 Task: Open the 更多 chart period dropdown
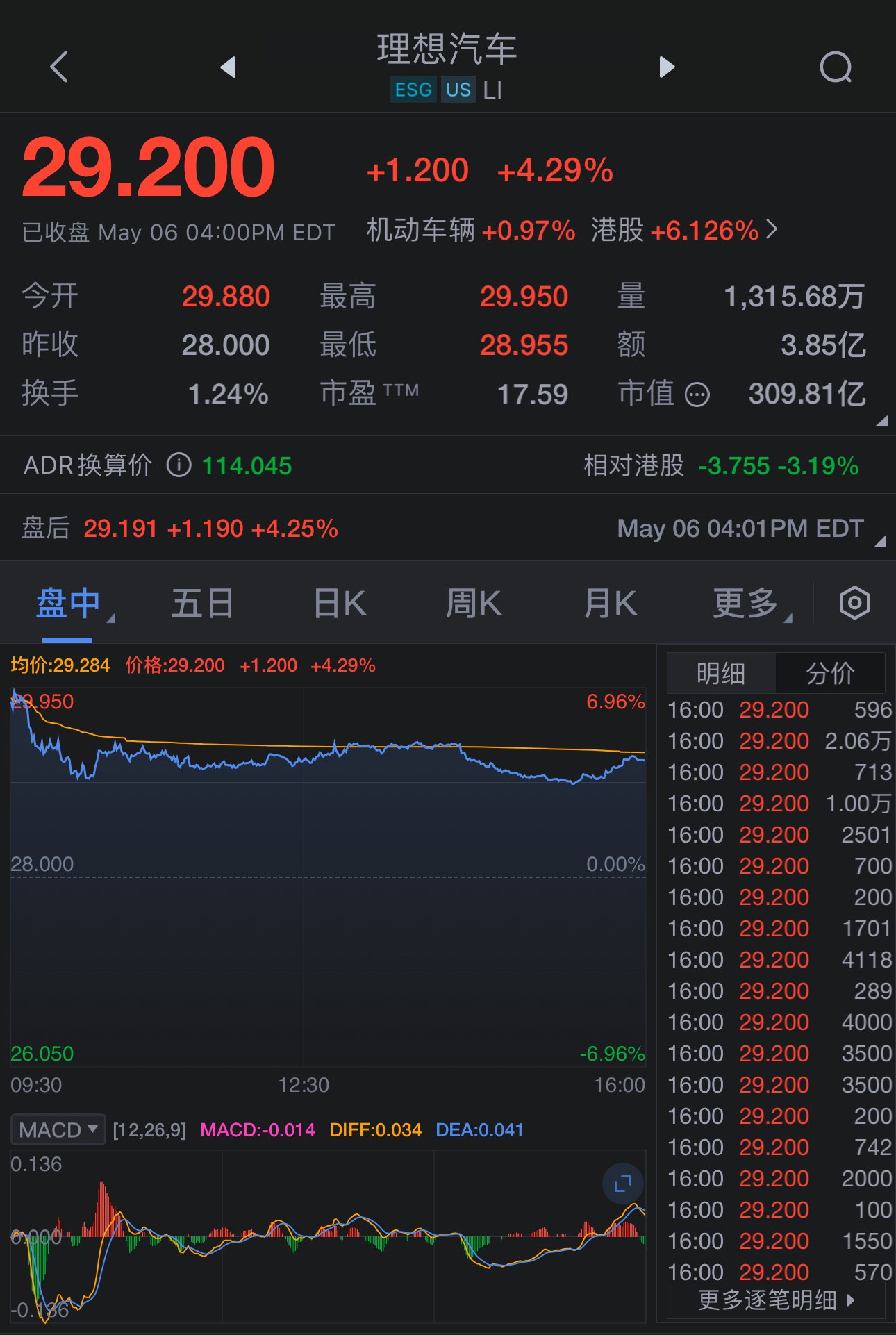tap(752, 603)
